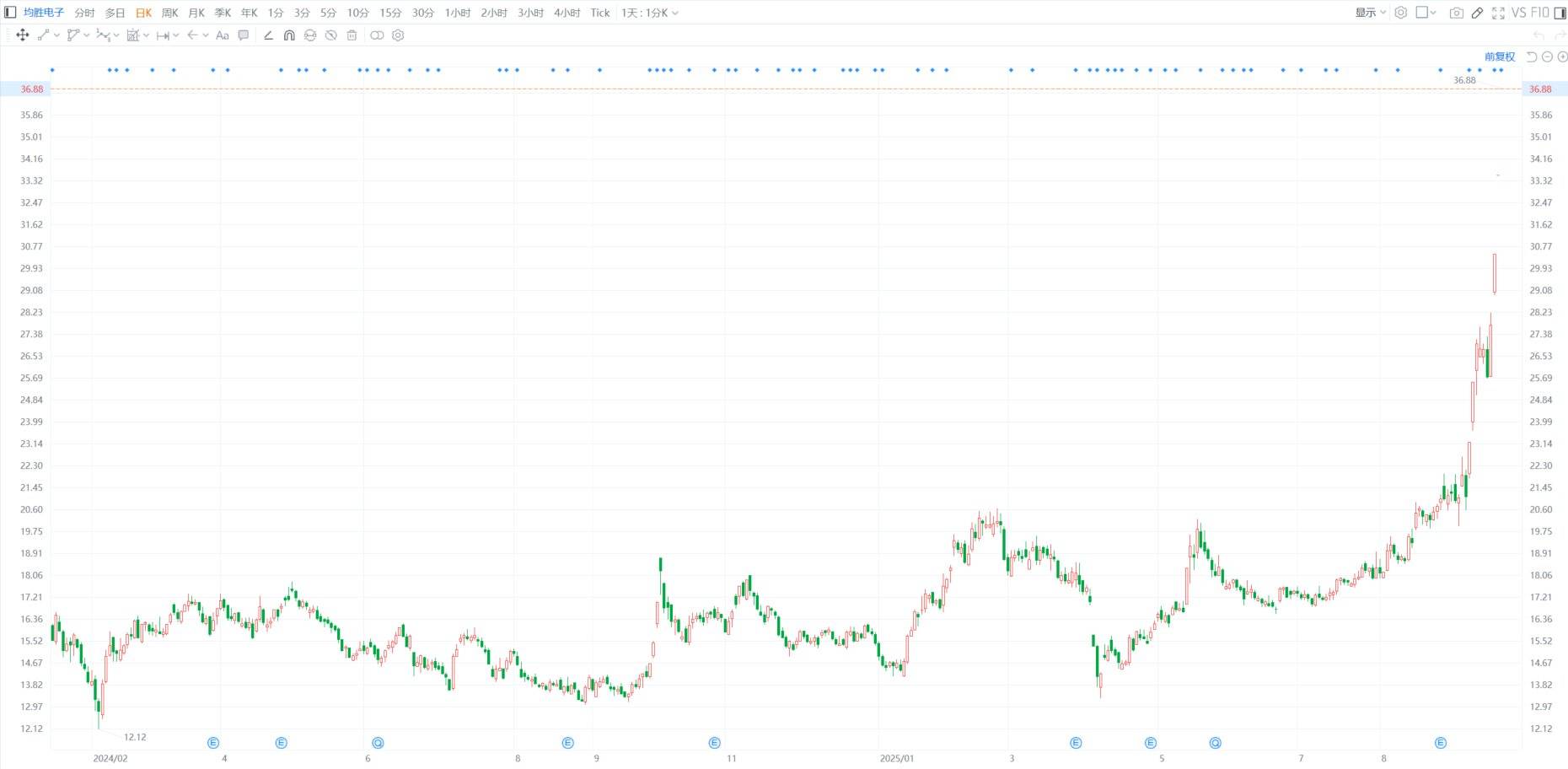Toggle hide drawings eye icon
Image resolution: width=1568 pixels, height=769 pixels.
[331, 35]
